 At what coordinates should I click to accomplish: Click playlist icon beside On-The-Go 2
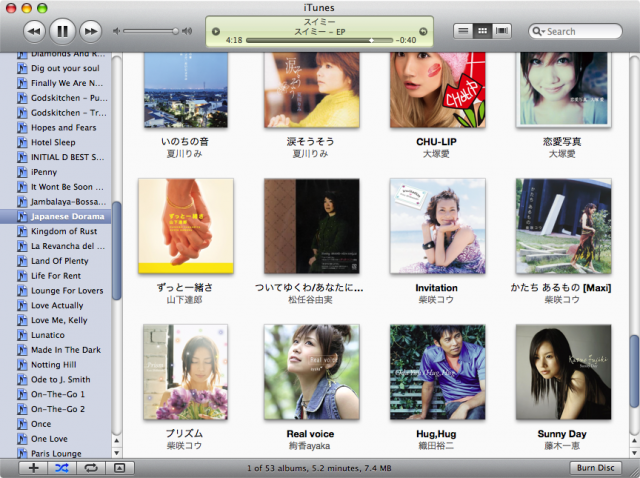(22, 409)
